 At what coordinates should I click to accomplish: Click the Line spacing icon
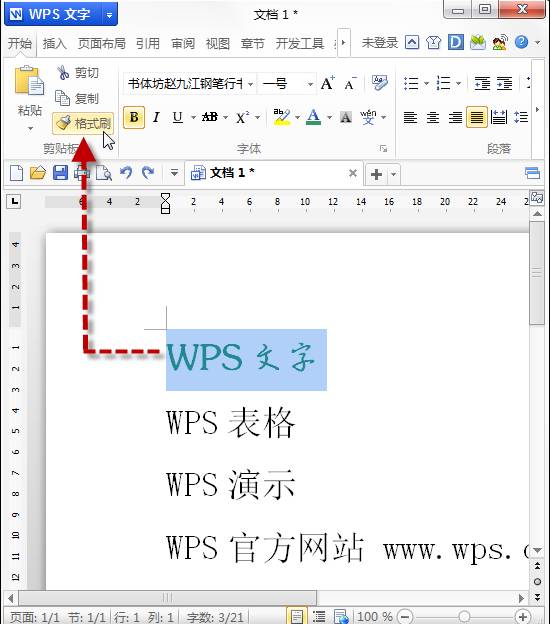click(521, 117)
